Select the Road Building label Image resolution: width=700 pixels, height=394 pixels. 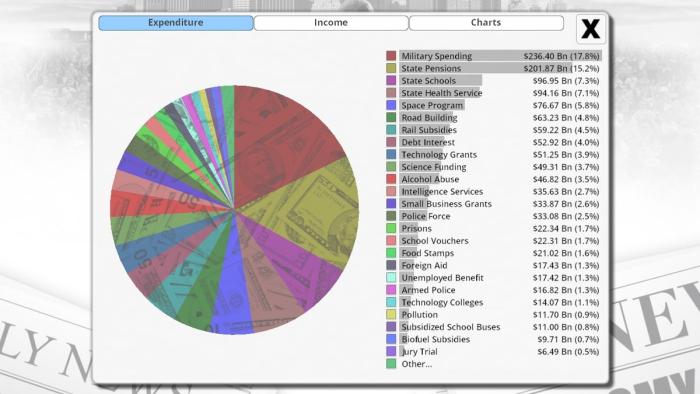(x=429, y=117)
